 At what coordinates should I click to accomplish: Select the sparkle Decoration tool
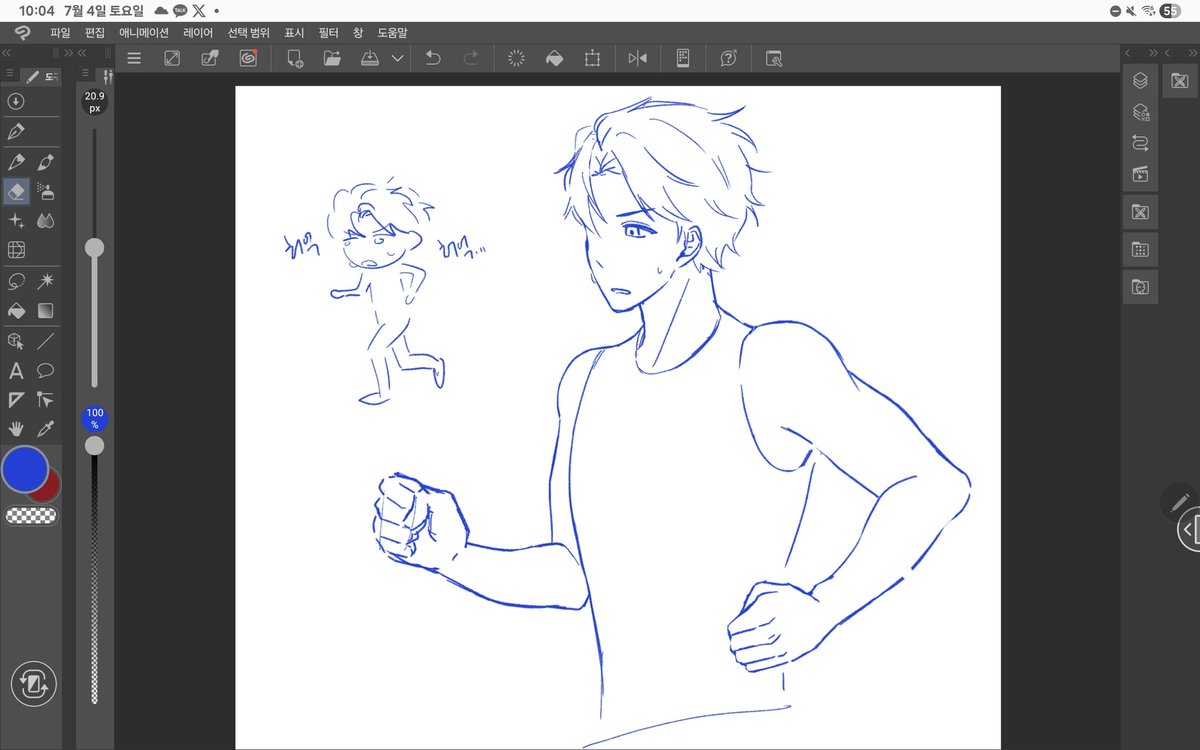pyautogui.click(x=16, y=221)
